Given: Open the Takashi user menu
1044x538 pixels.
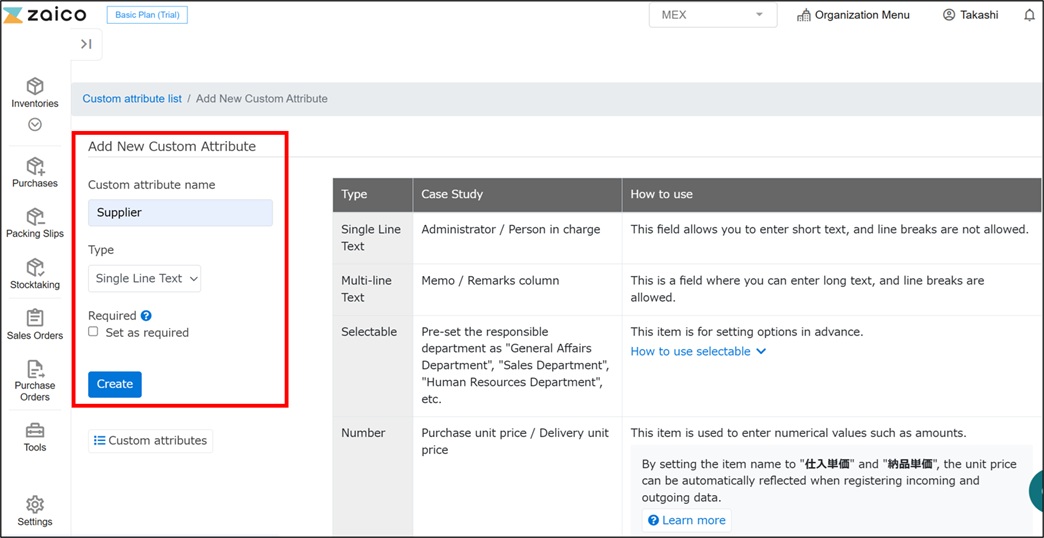Looking at the screenshot, I should (970, 15).
